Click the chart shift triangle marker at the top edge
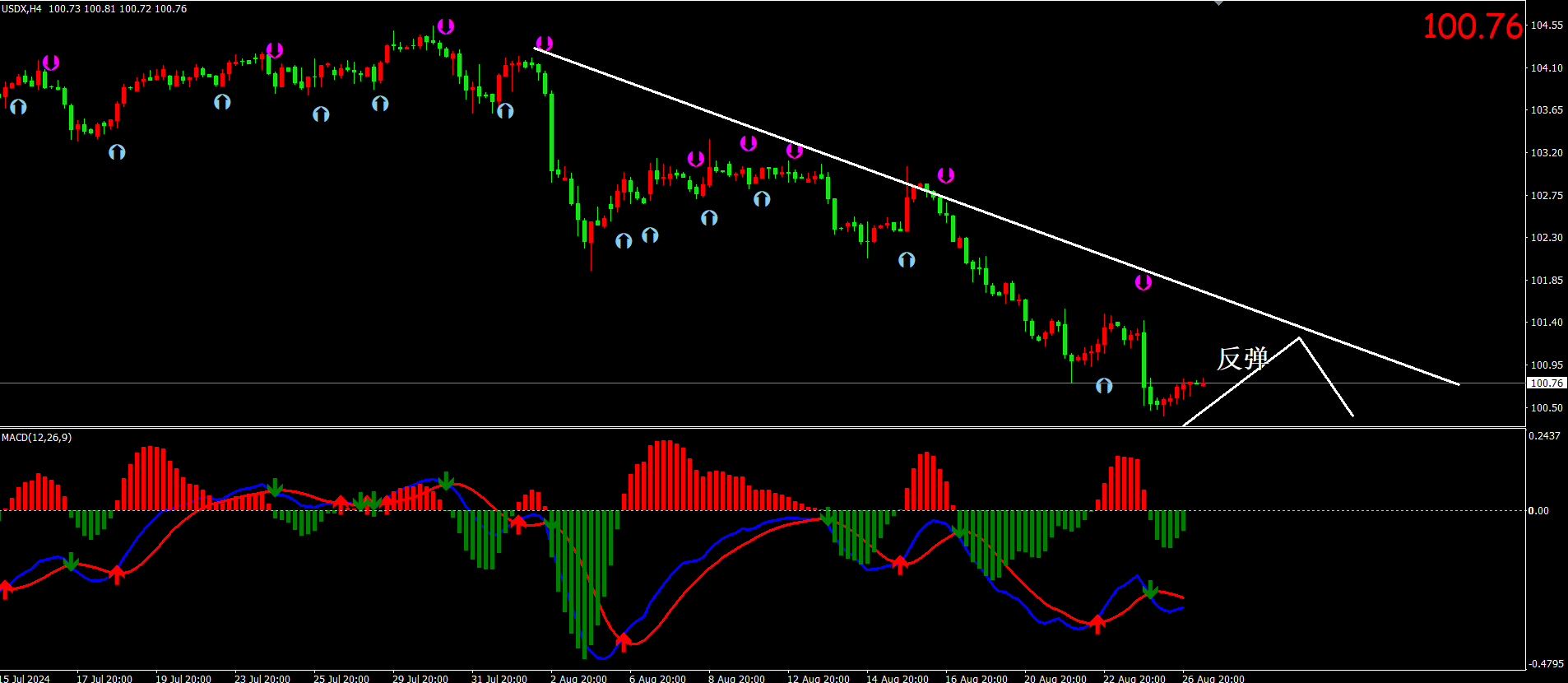Viewport: 1568px width, 683px height. [x=1219, y=3]
